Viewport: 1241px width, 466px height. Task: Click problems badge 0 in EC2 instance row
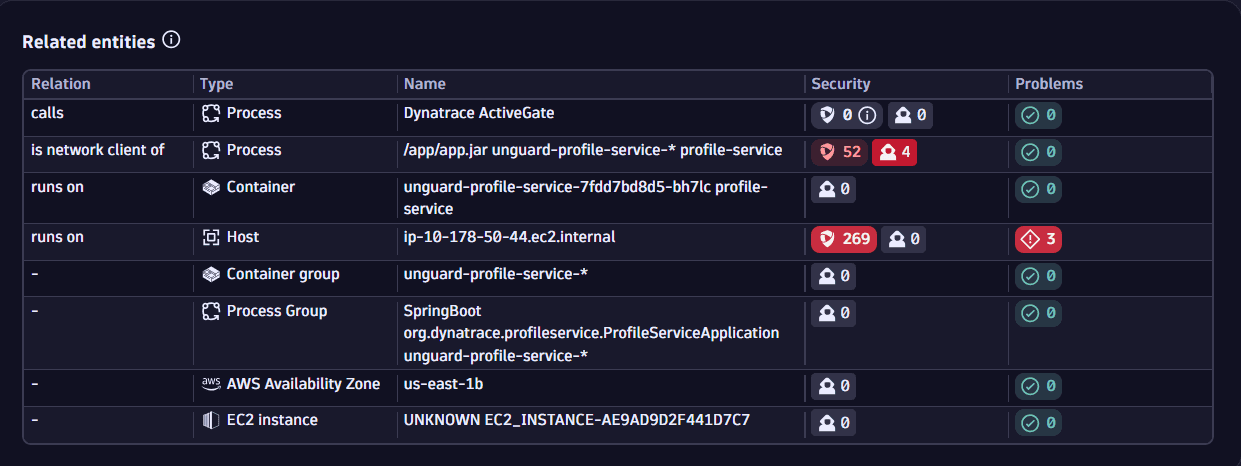(1038, 423)
